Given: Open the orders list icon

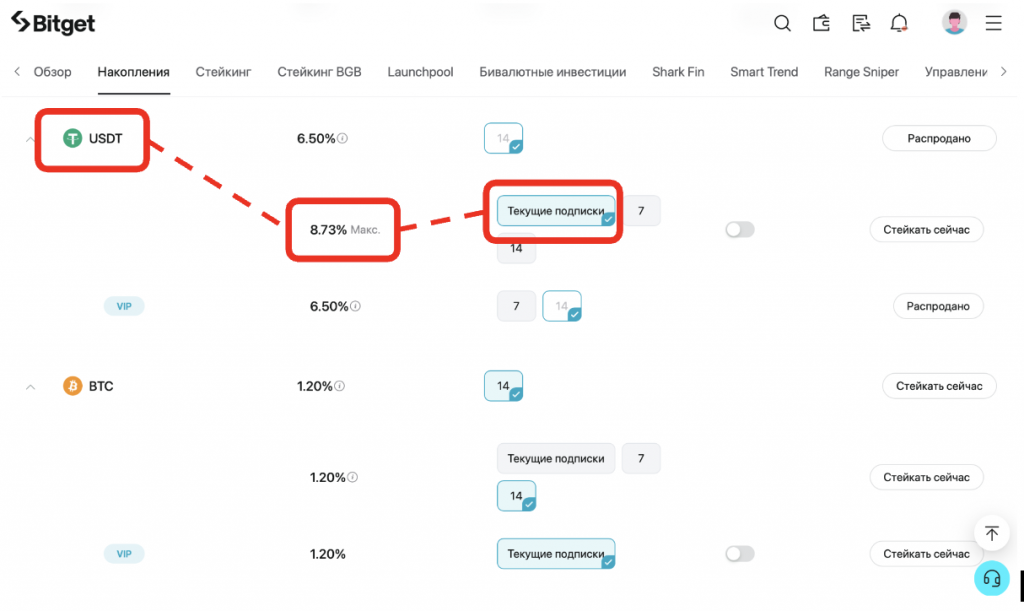Looking at the screenshot, I should point(860,23).
